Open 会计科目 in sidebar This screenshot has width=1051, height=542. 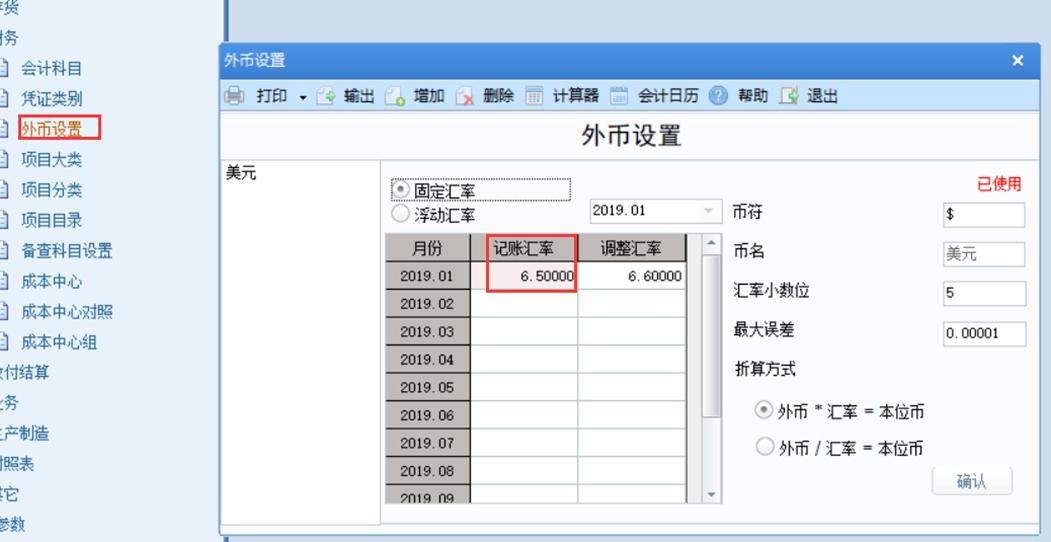pyautogui.click(x=51, y=68)
